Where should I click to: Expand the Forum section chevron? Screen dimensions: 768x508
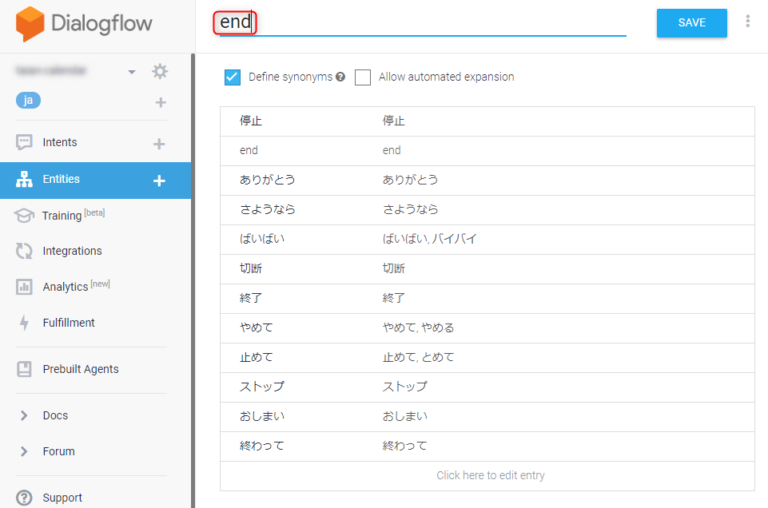[24, 451]
